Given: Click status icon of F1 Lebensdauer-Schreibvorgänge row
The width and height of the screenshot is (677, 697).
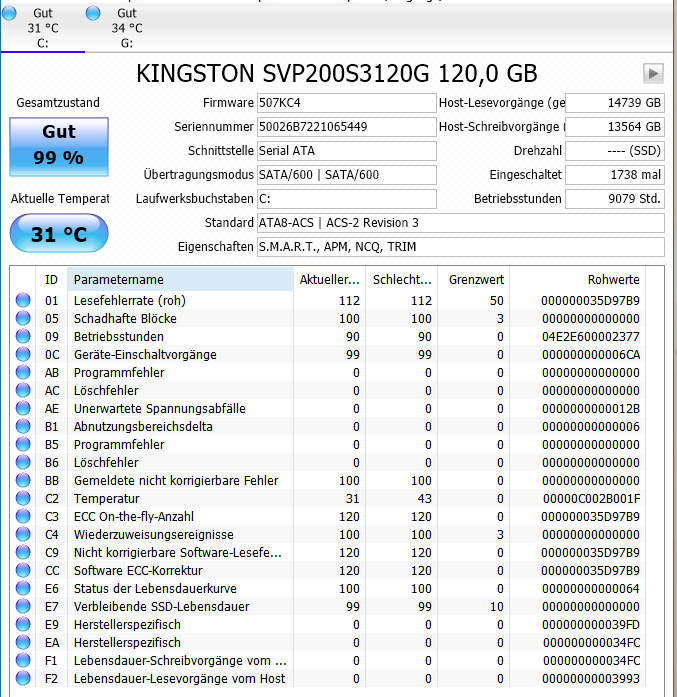Looking at the screenshot, I should coord(23,661).
